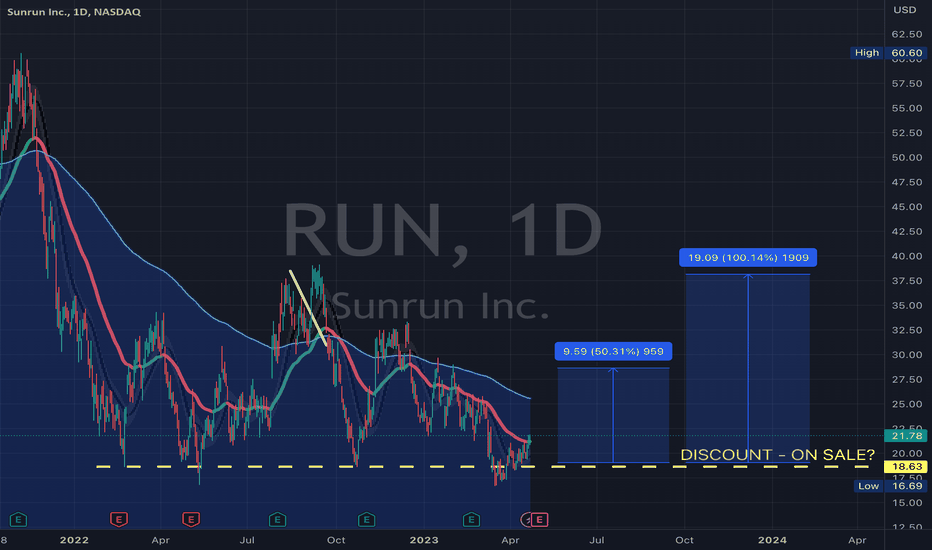Click the 62.50 price axis label
932x550 pixels.
pos(907,34)
